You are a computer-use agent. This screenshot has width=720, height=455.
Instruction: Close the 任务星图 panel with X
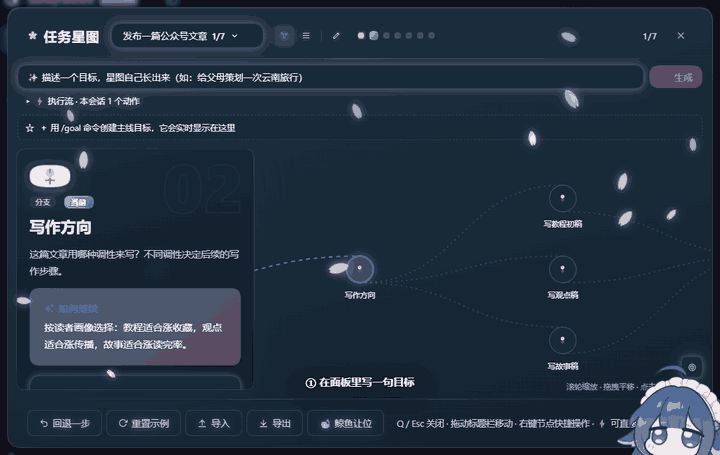[x=681, y=36]
